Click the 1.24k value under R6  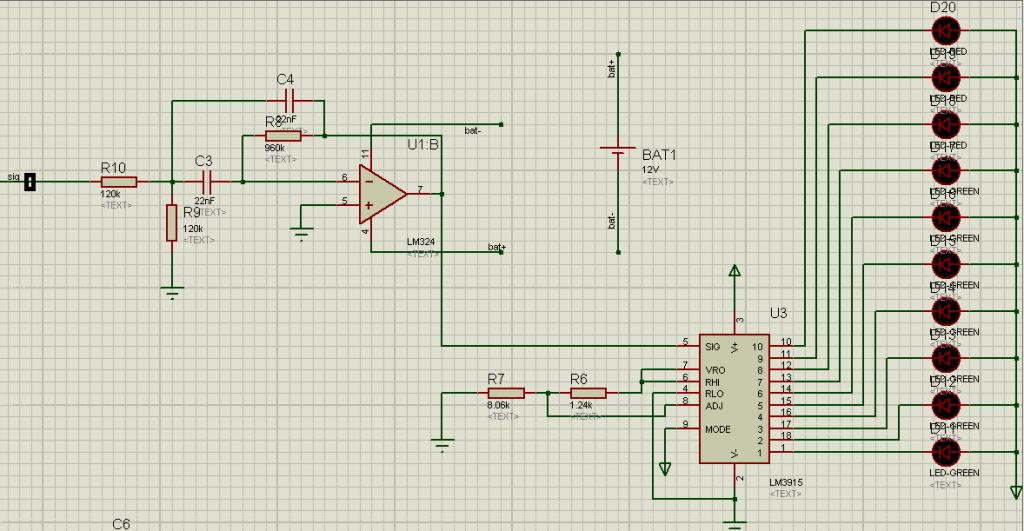(x=581, y=406)
